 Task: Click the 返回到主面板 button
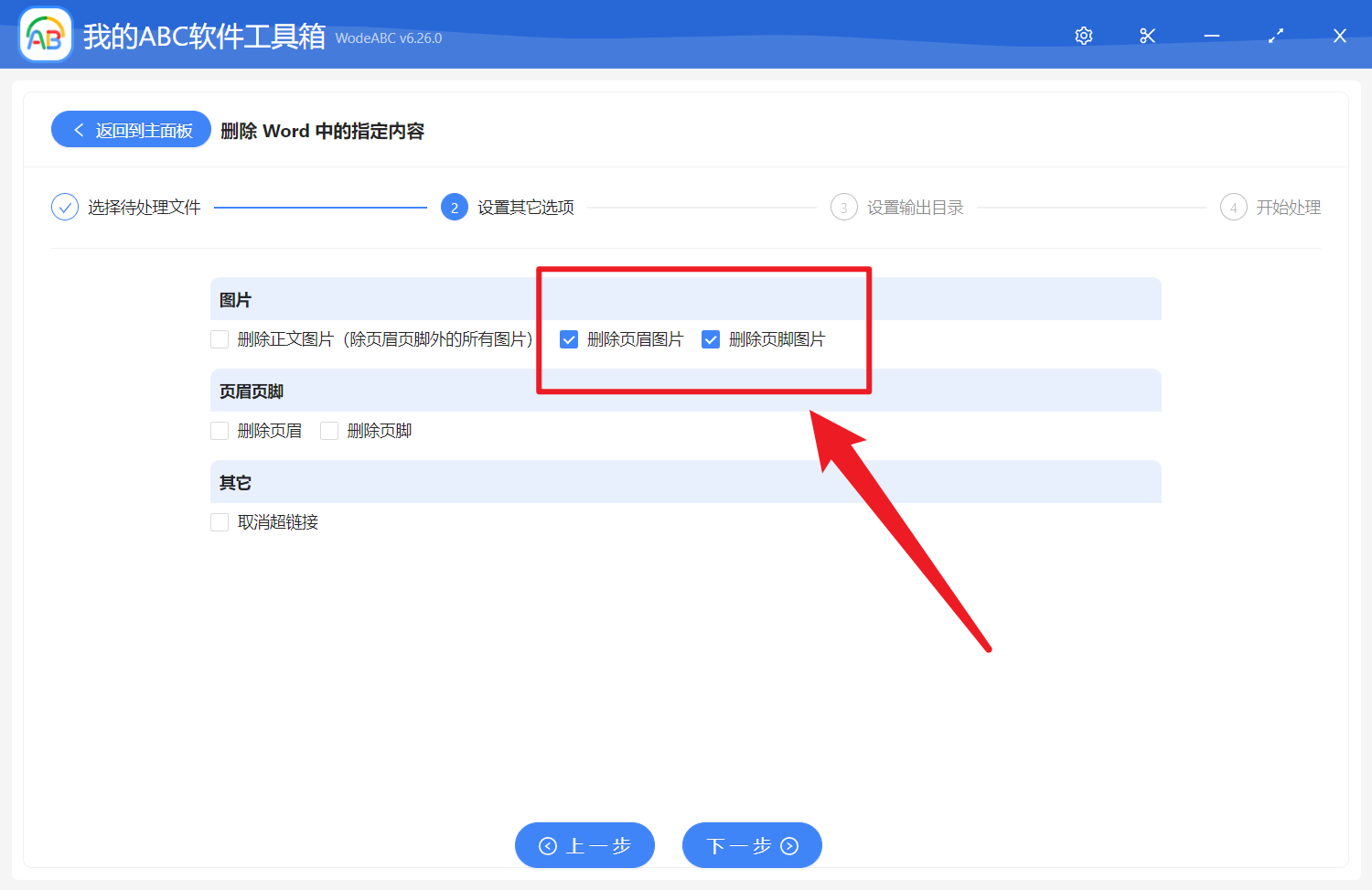click(130, 129)
